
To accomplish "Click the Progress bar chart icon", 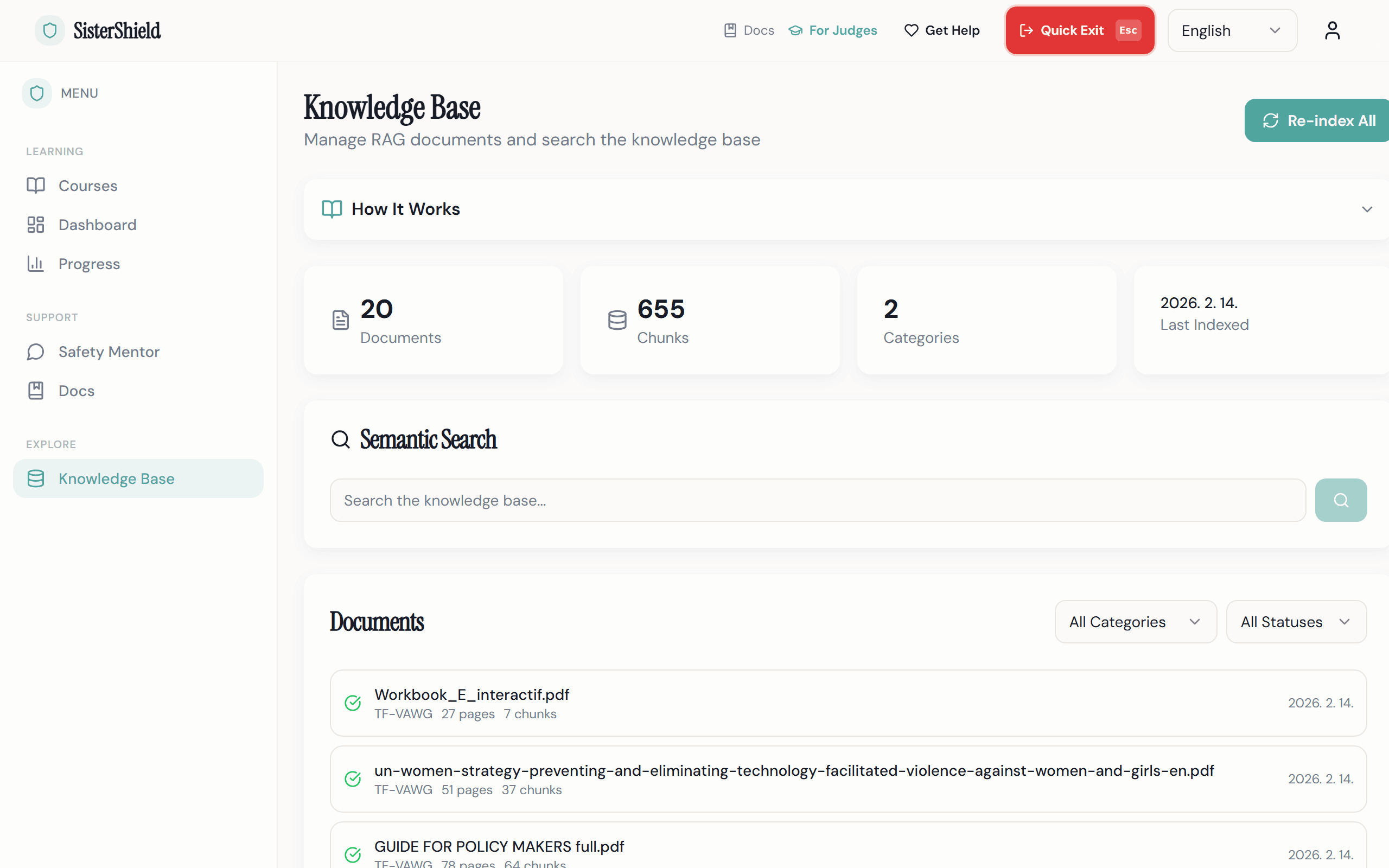I will (36, 264).
